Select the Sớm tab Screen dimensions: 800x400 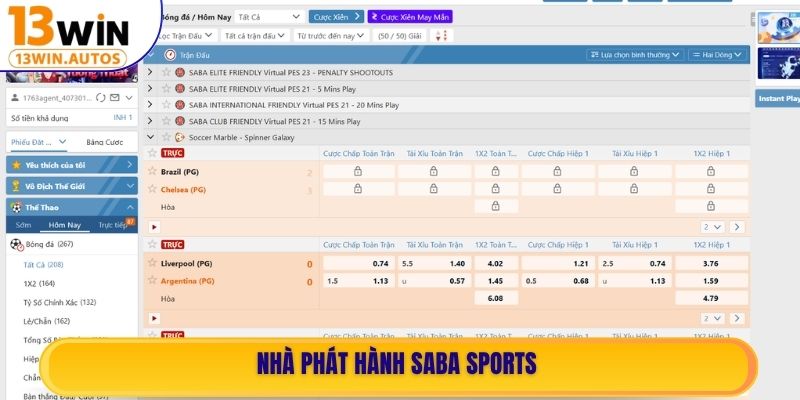[23, 225]
